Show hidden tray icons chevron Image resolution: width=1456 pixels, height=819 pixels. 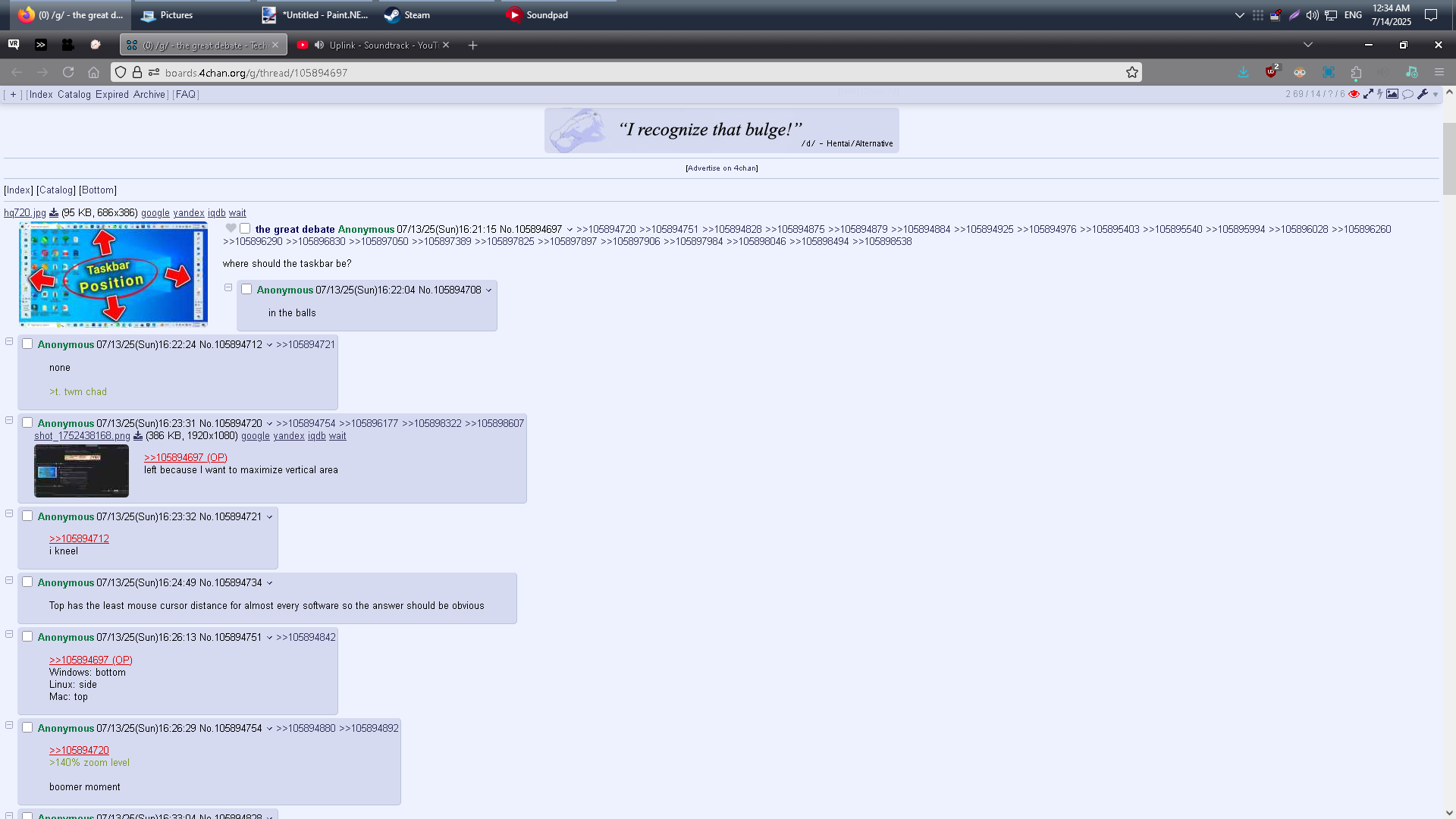[x=1240, y=15]
